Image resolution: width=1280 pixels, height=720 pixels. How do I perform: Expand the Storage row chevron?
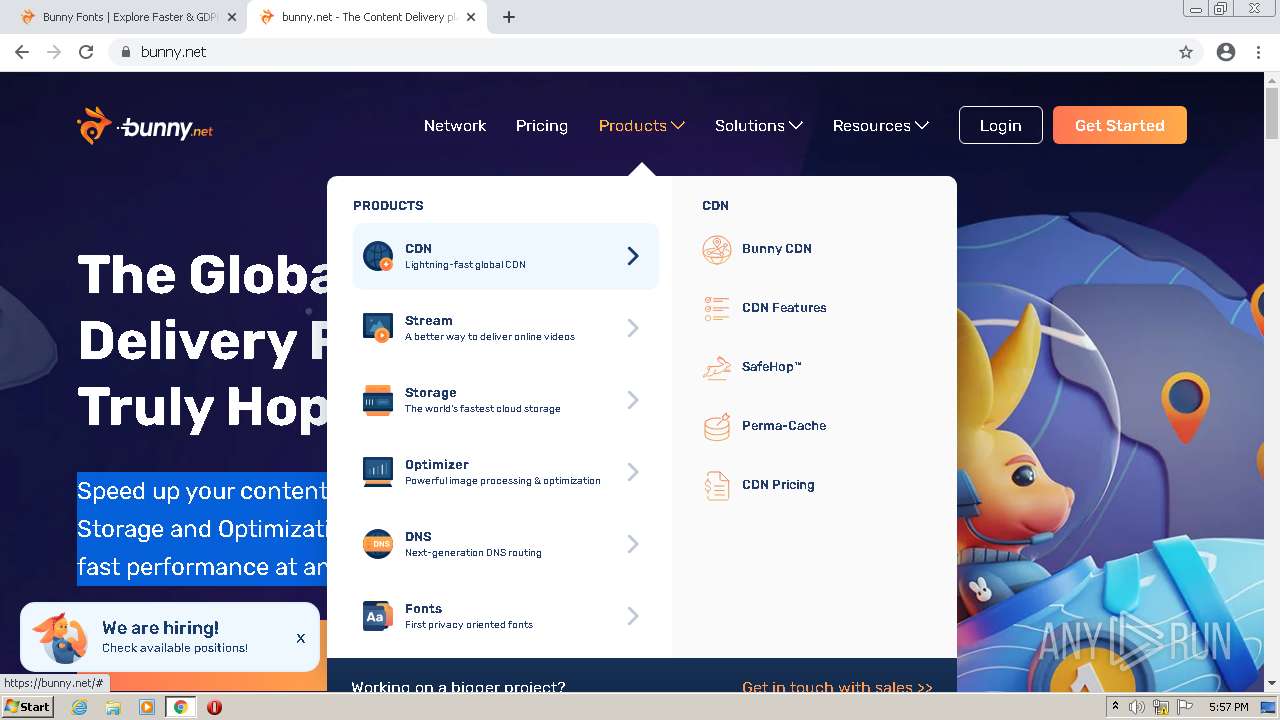(633, 400)
